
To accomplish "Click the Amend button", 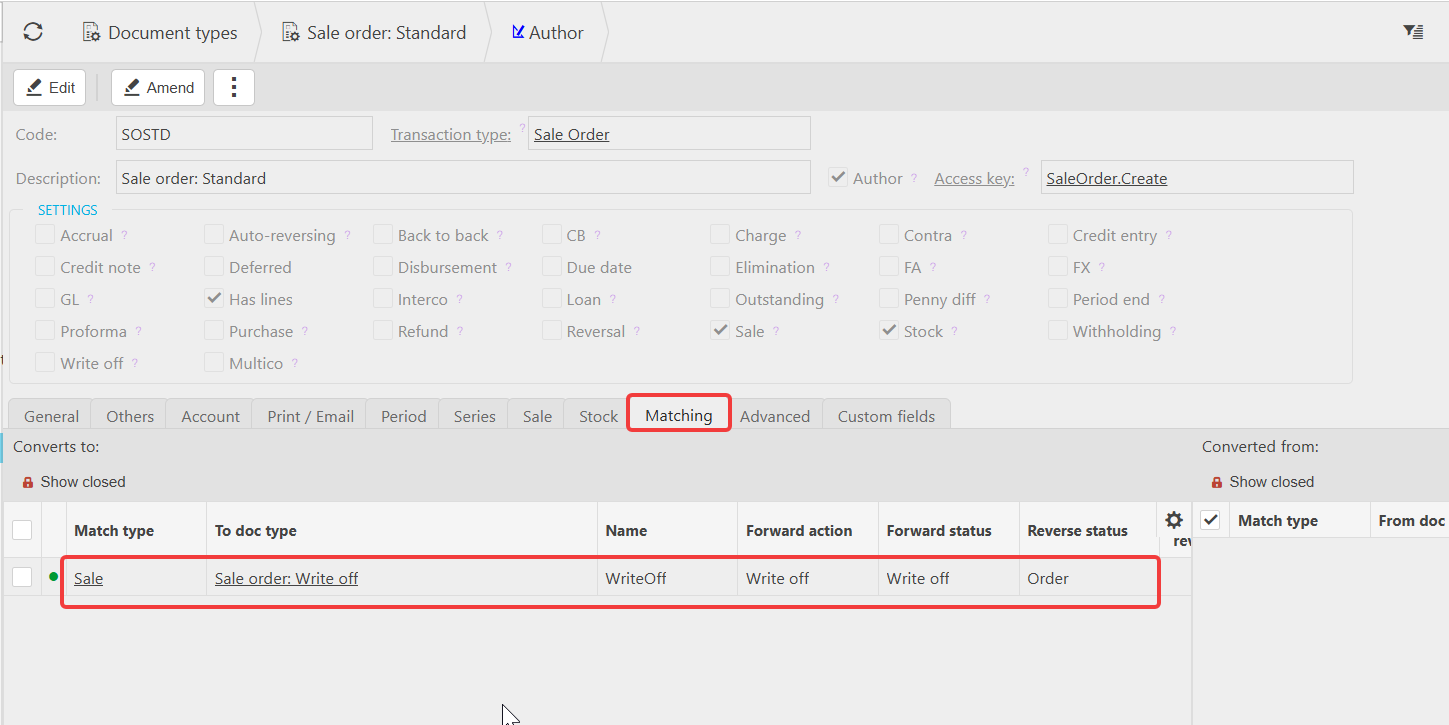I will click(158, 88).
